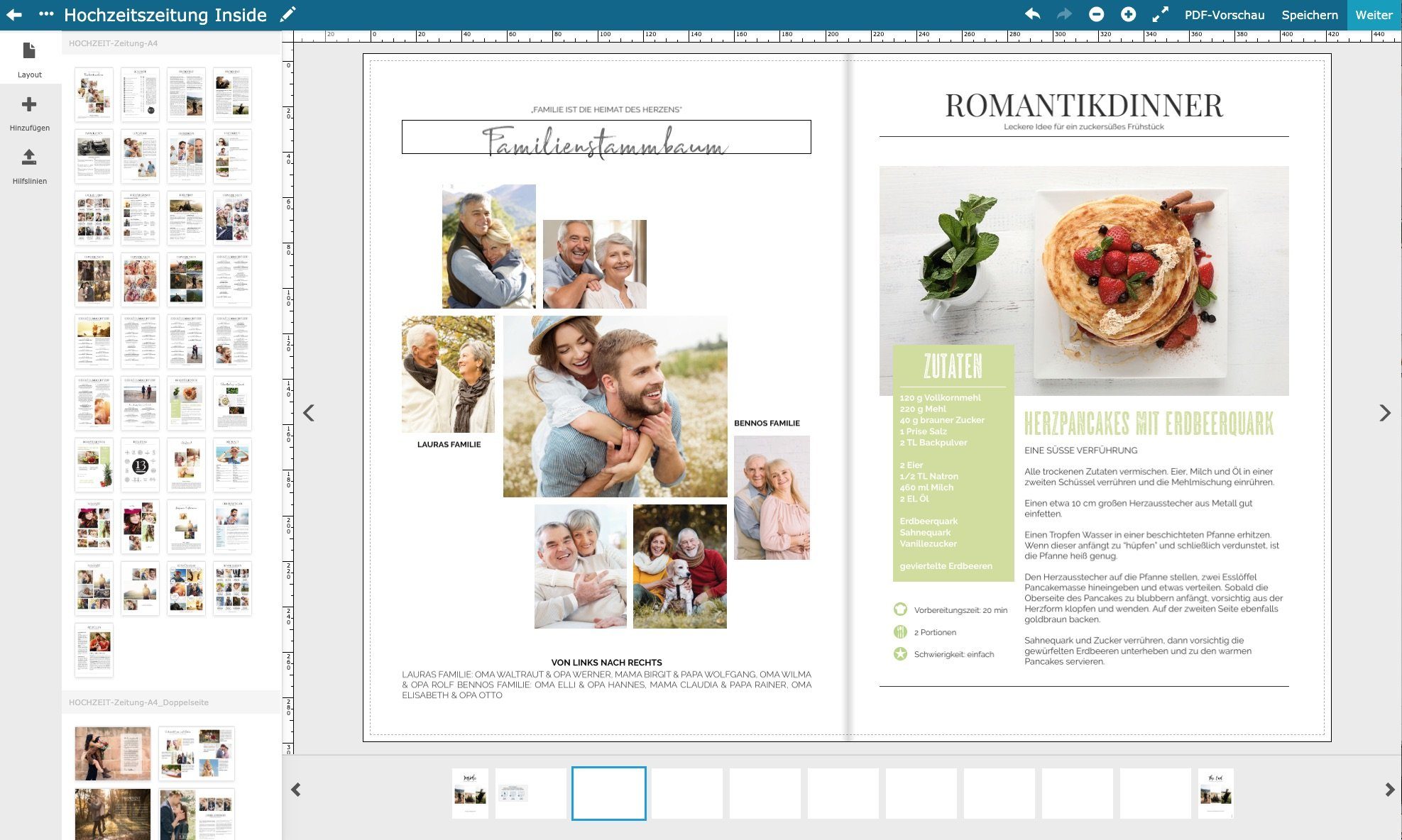Zoom out with the minus icon
The height and width of the screenshot is (840, 1402).
(x=1096, y=14)
